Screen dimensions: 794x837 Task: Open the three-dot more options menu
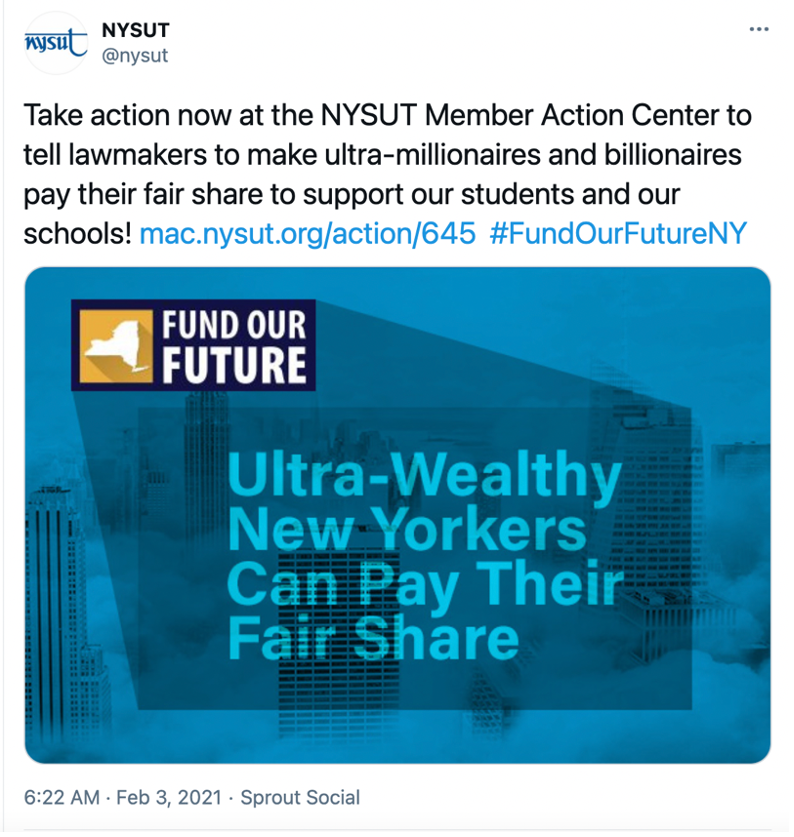(759, 29)
